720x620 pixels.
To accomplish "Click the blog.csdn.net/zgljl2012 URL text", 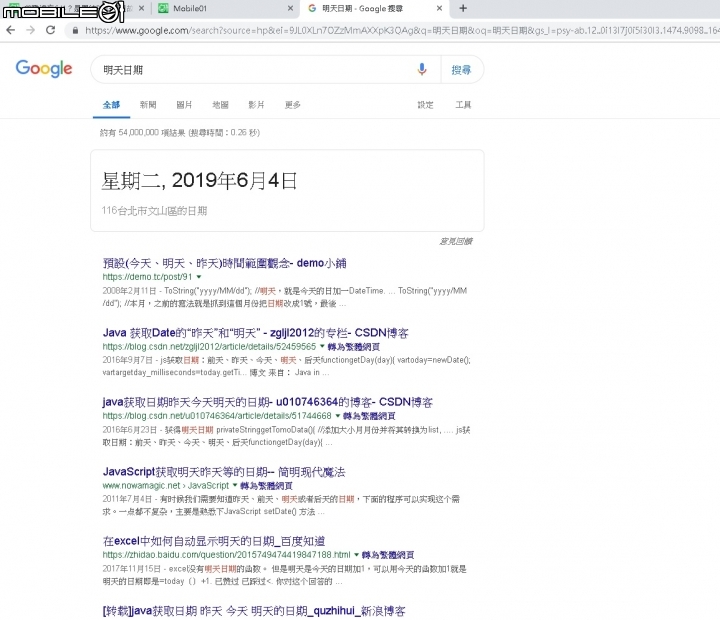I will coord(209,346).
